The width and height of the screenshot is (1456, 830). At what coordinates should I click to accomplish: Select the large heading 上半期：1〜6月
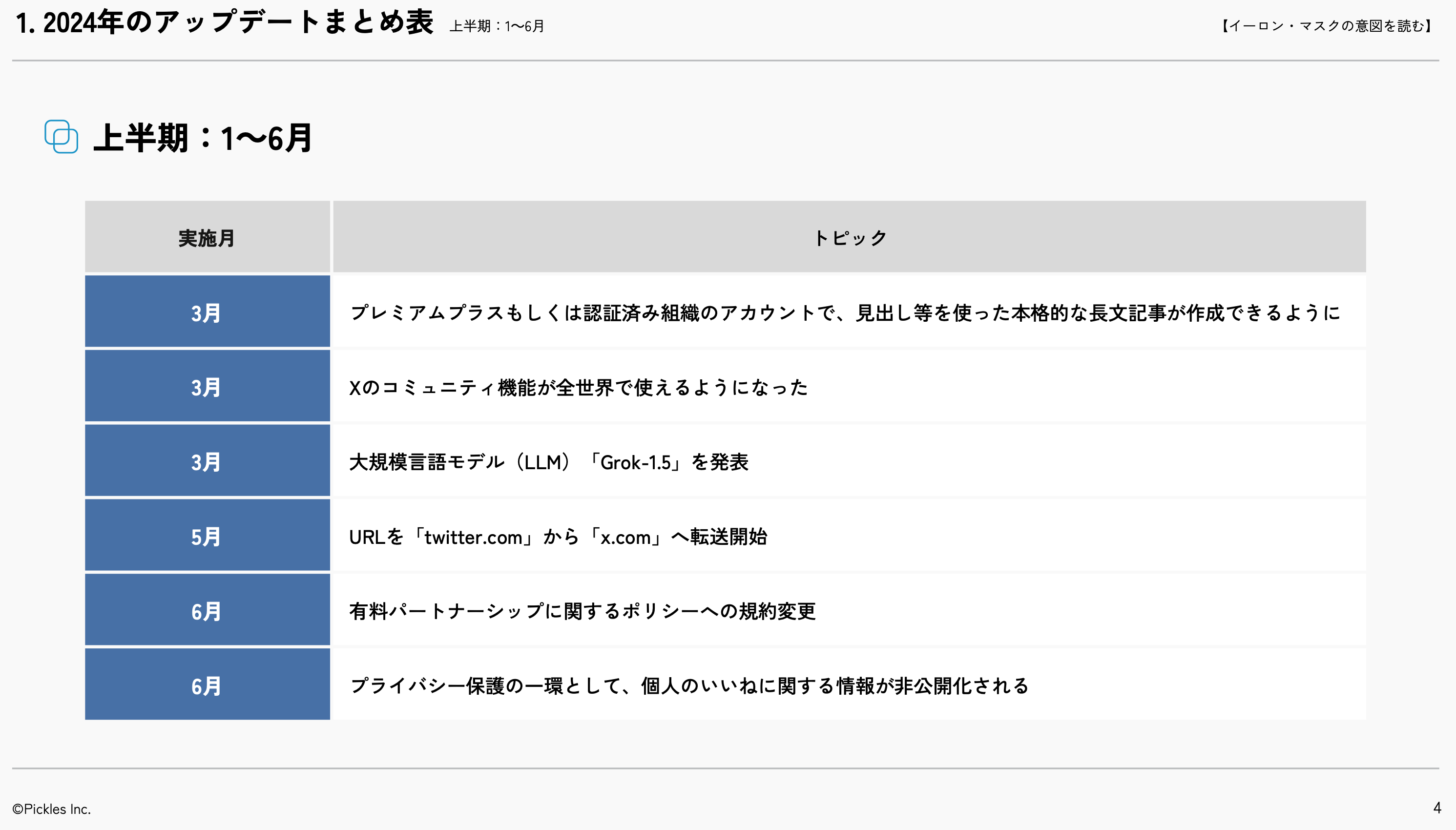coord(204,138)
